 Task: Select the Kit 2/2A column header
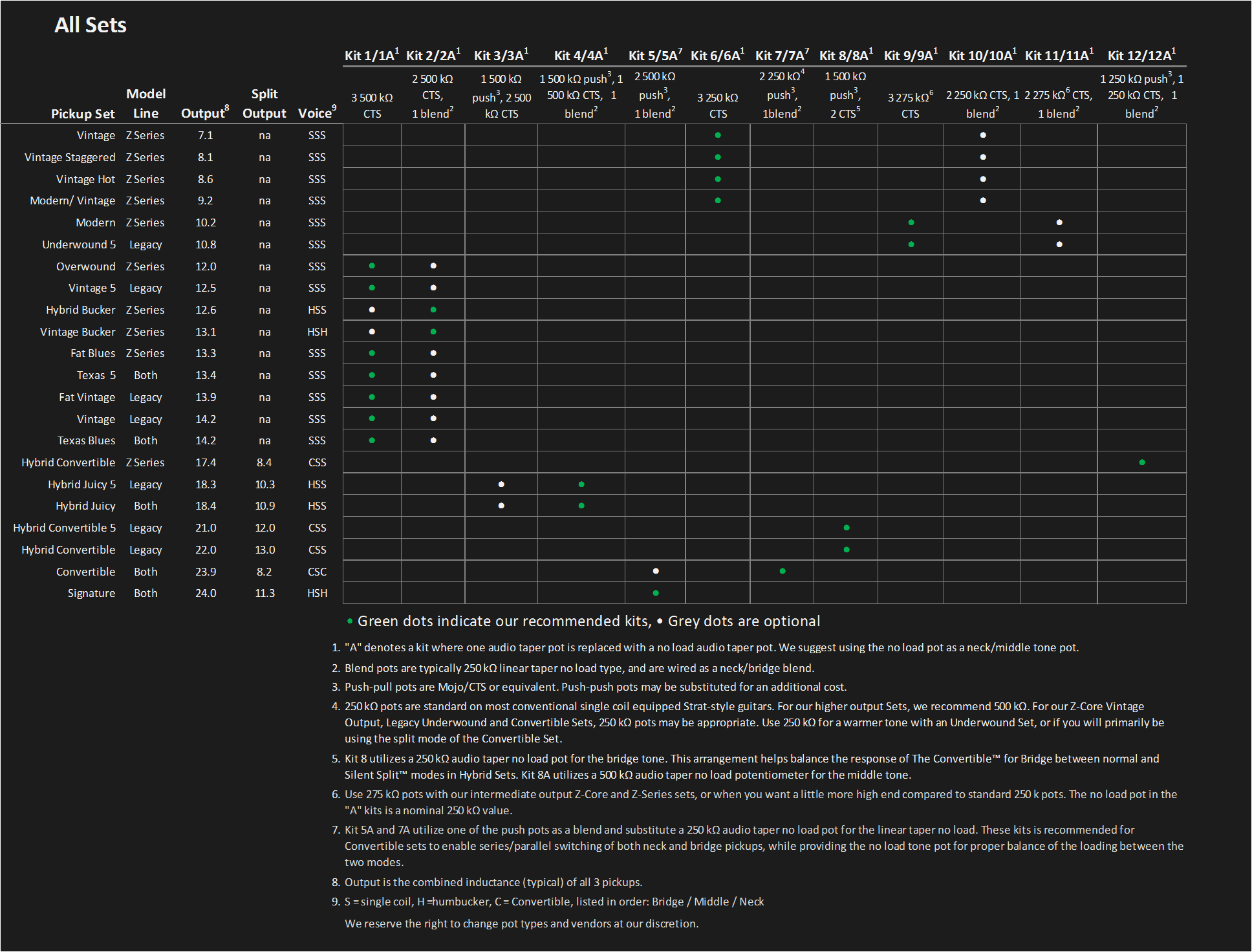433,55
